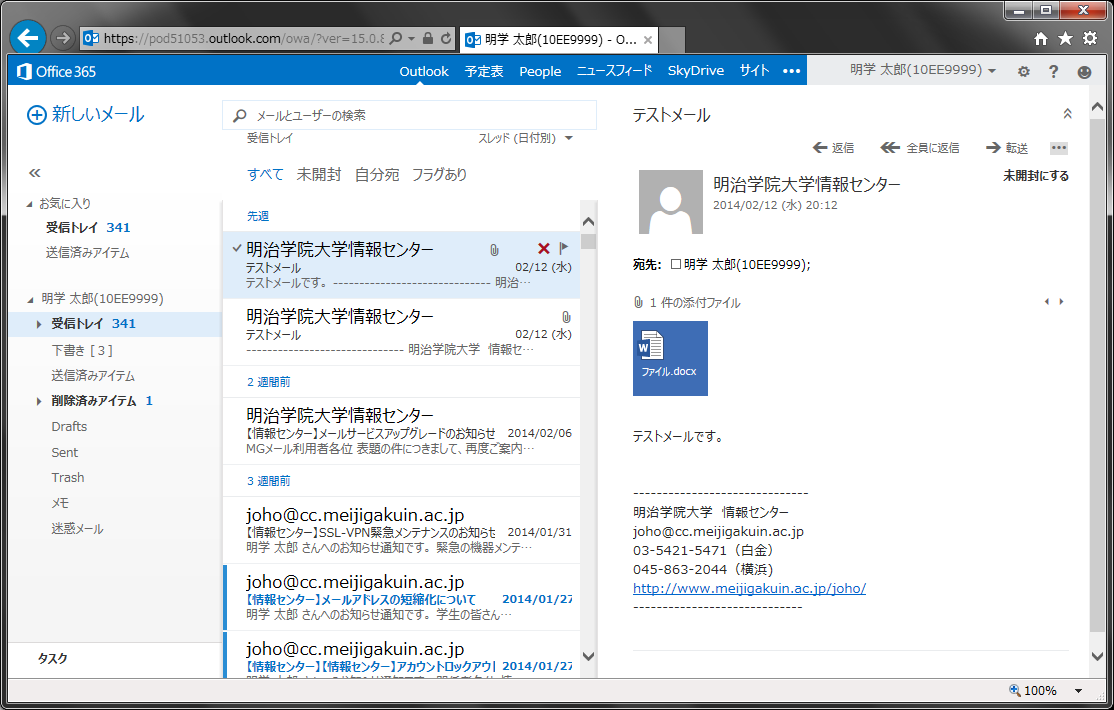Switch to the Outlook tab
This screenshot has height=710, width=1114.
click(x=423, y=71)
